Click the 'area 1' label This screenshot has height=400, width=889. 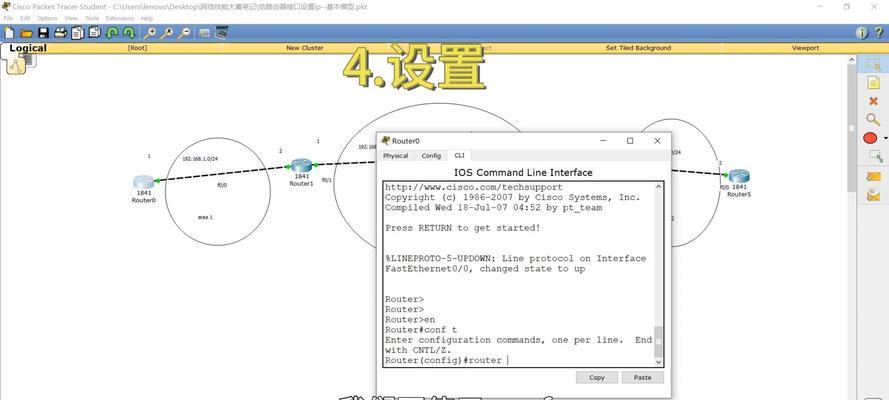point(205,217)
